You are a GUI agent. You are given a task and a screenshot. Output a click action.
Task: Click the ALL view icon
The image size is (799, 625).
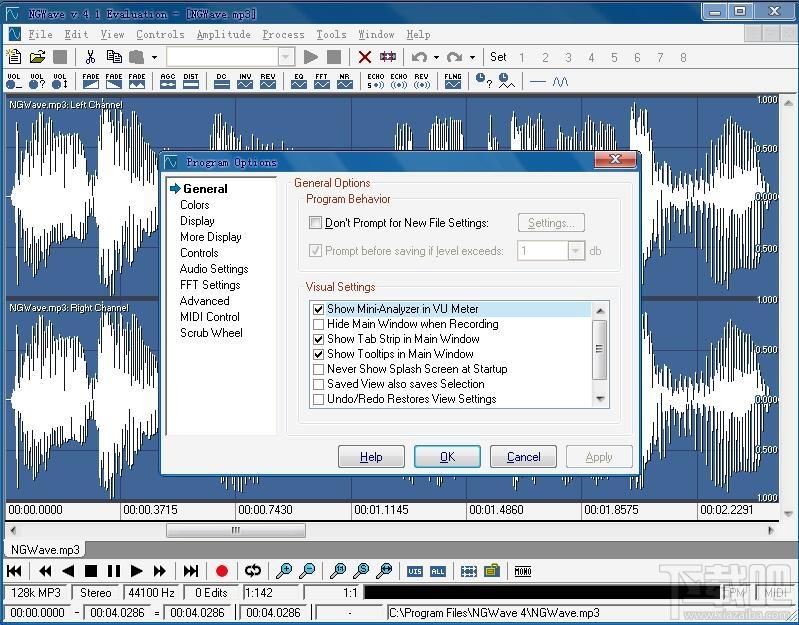pyautogui.click(x=437, y=572)
